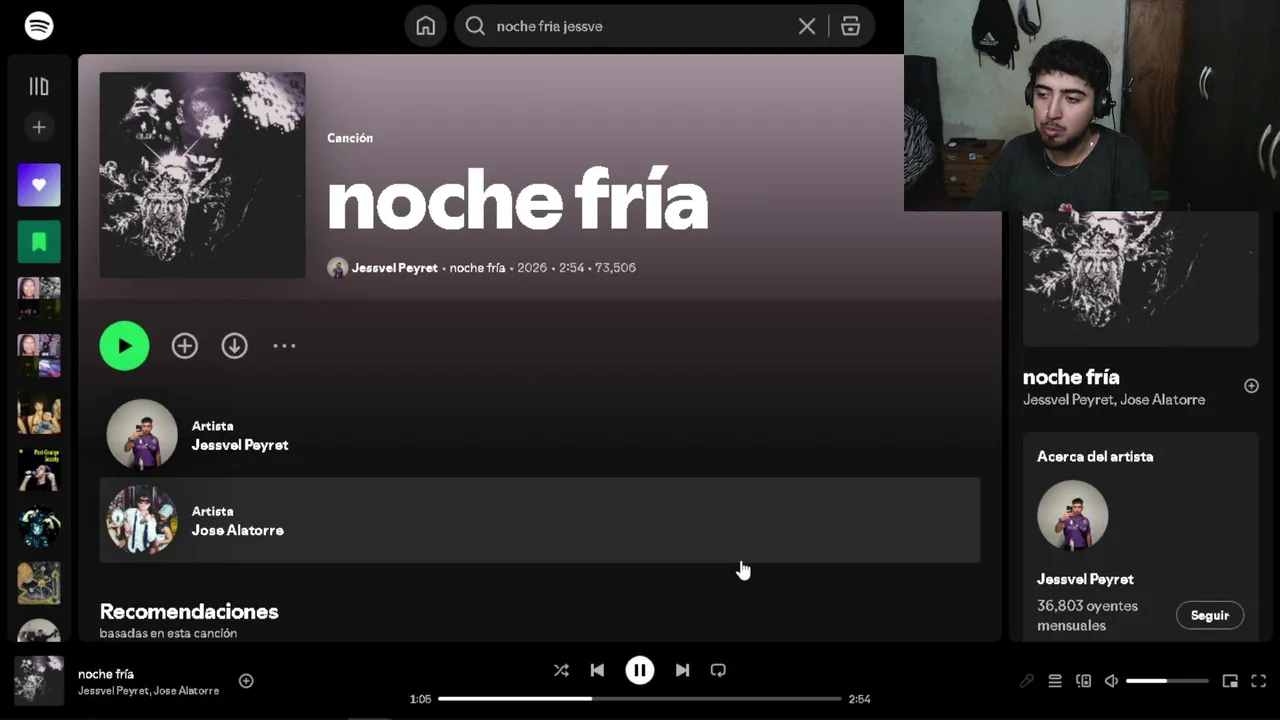Click the 36,803 oyentes mensuales text
This screenshot has width=1280, height=720.
click(x=1087, y=615)
